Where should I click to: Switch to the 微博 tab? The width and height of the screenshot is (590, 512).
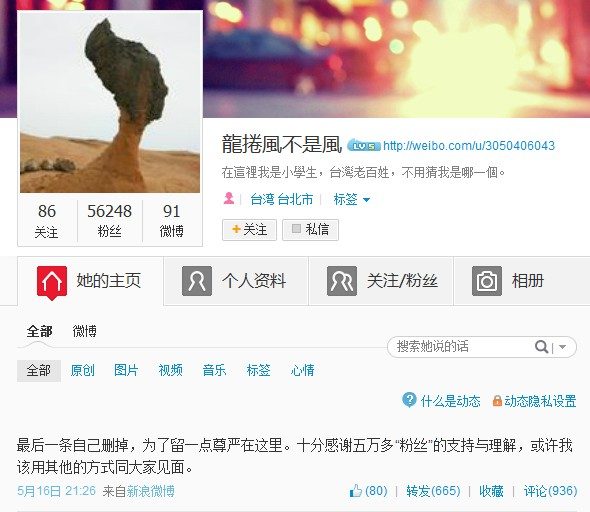pos(84,331)
